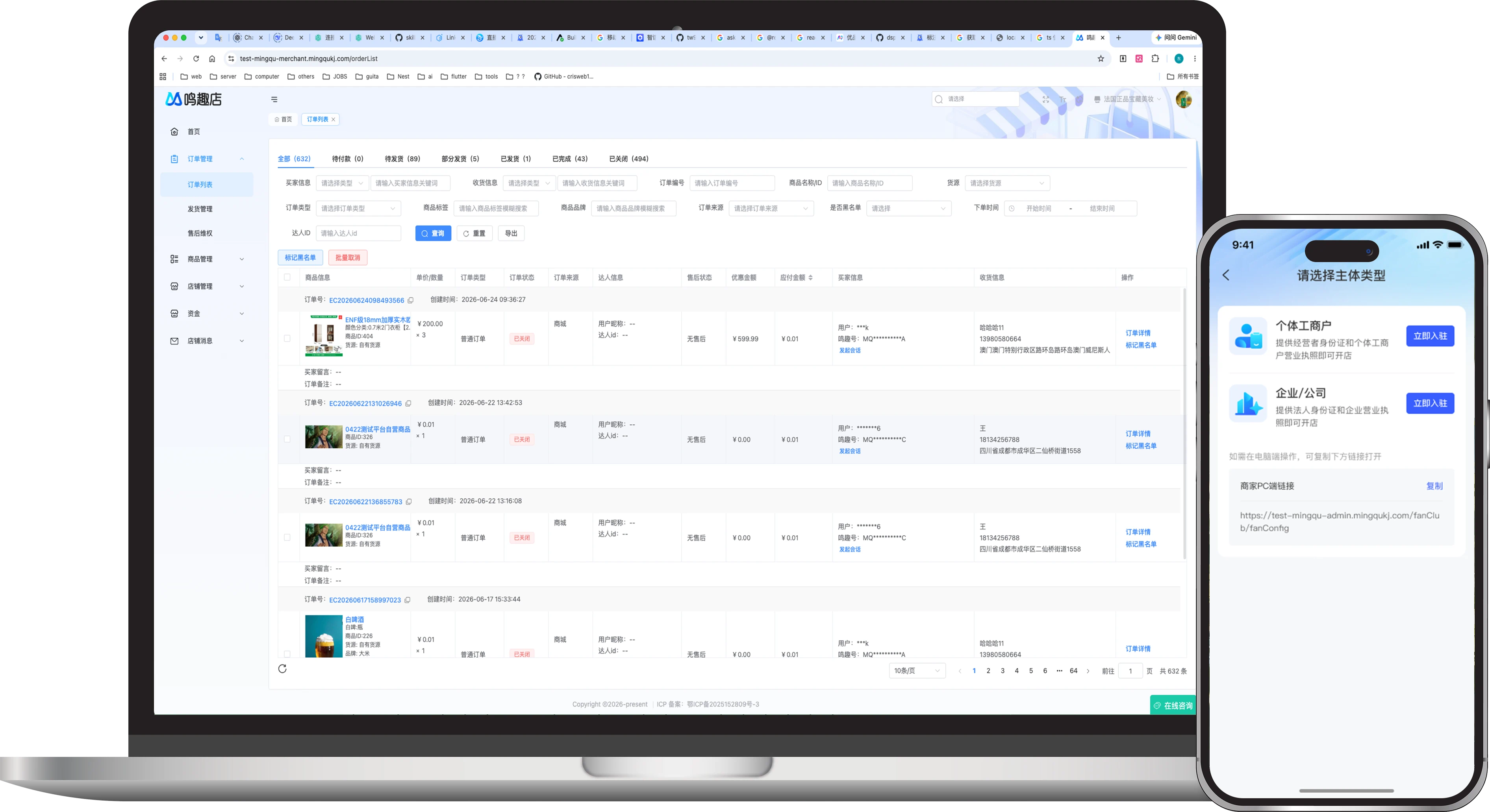Viewport: 1490px width, 812px height.
Task: Sort by 应付金额 column sort arrows
Action: (810, 277)
